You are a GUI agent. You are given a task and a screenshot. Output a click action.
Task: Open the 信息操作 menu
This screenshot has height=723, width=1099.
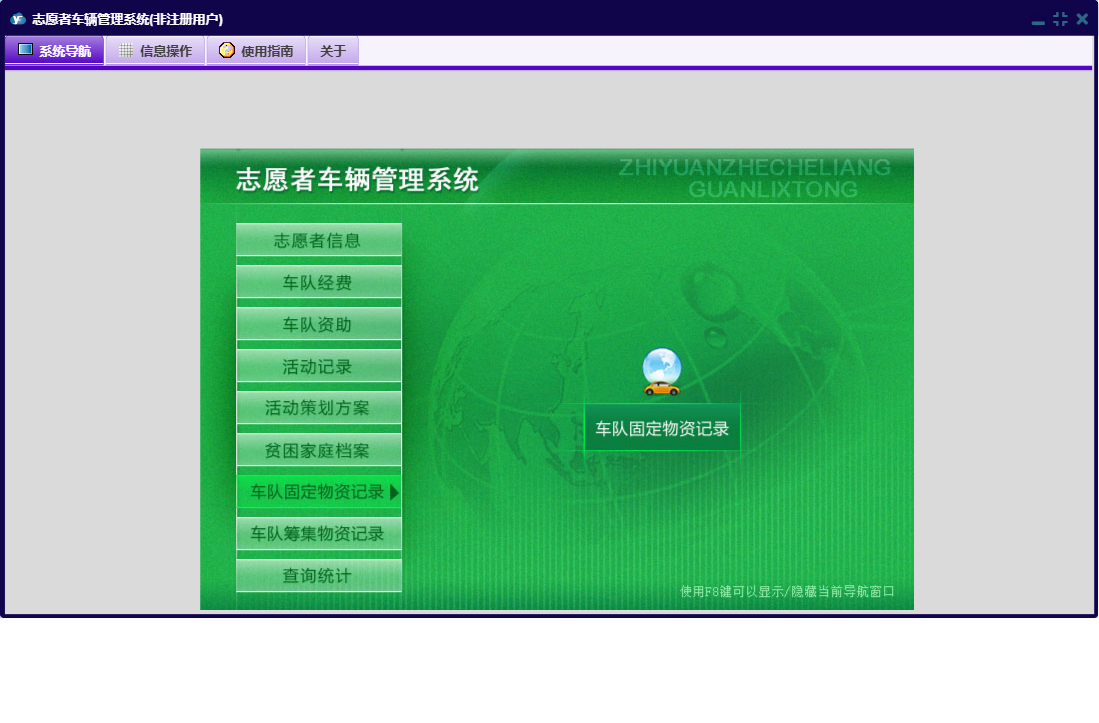pos(156,50)
